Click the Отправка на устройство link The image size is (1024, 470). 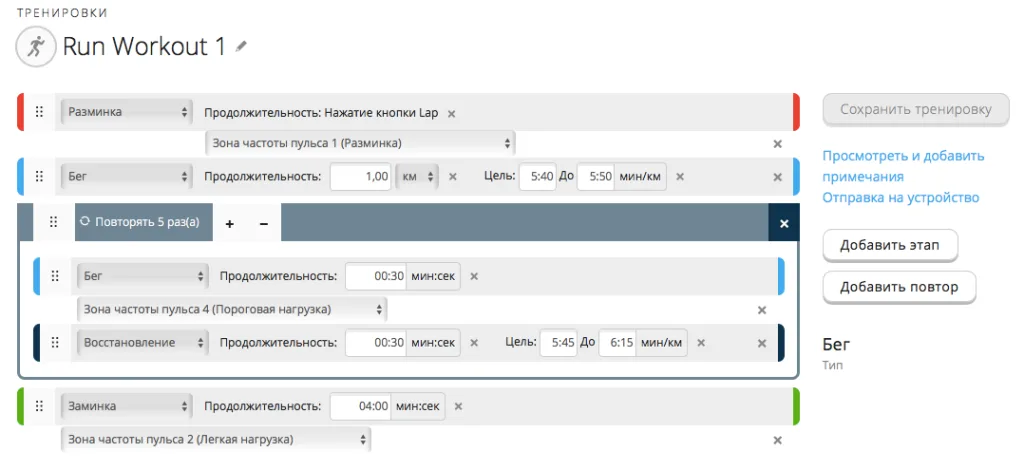[901, 197]
